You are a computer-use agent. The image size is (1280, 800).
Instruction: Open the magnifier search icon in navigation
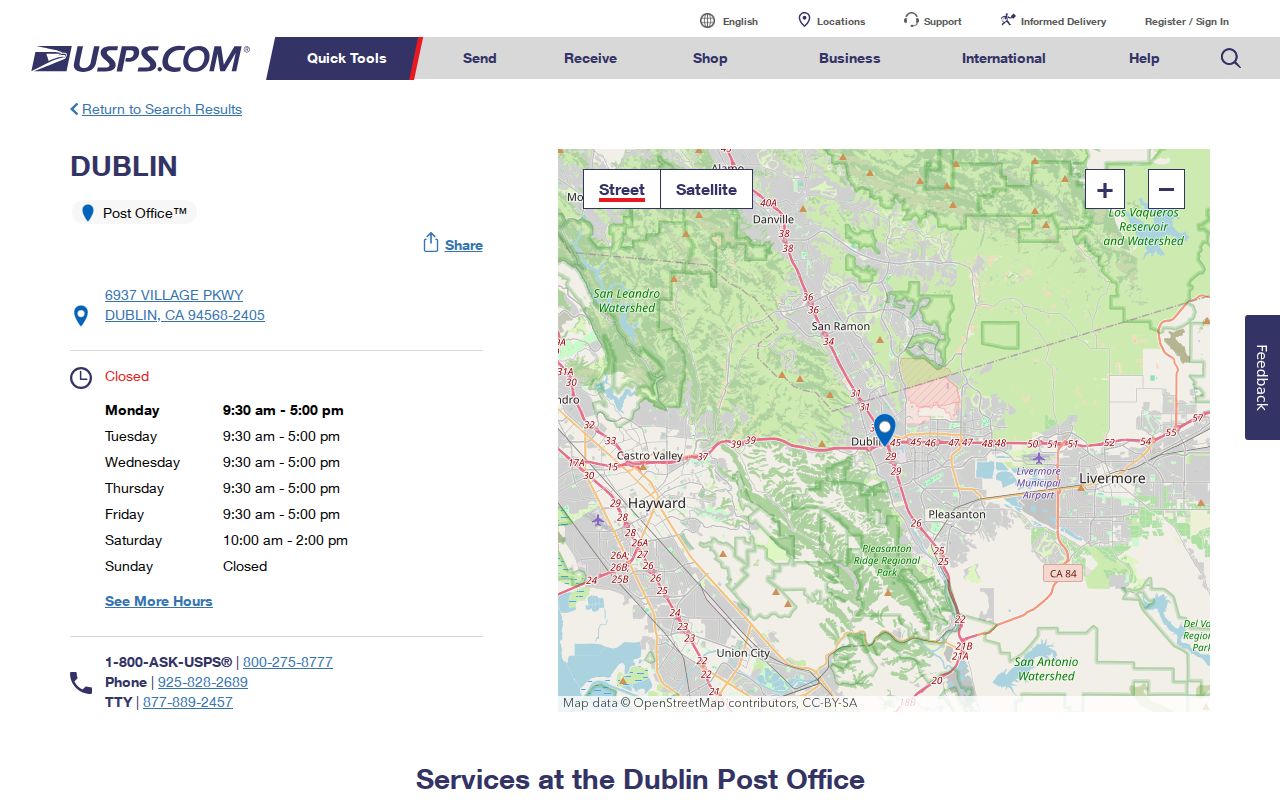pyautogui.click(x=1231, y=58)
